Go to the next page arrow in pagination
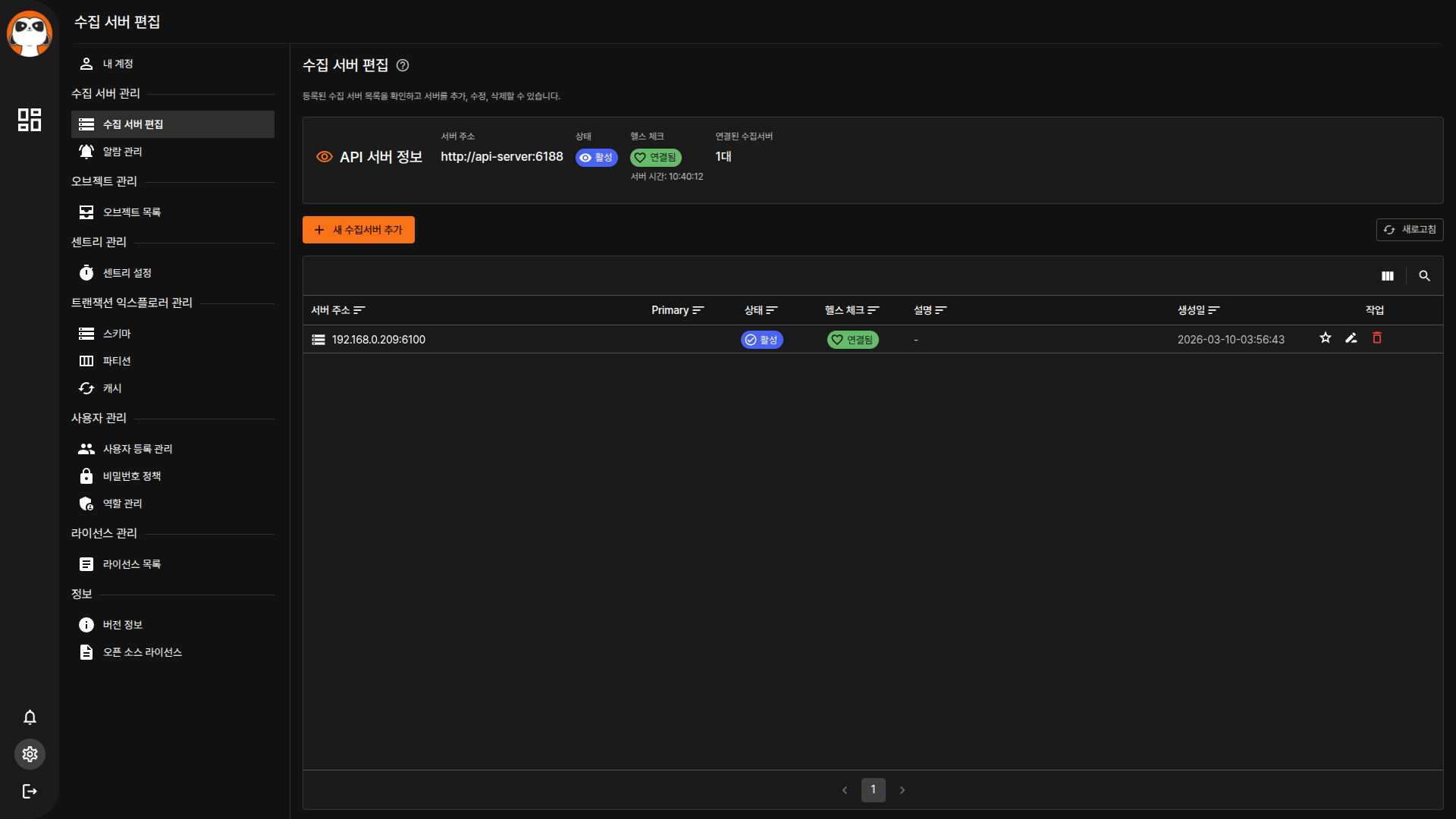This screenshot has height=819, width=1456. pos(902,790)
